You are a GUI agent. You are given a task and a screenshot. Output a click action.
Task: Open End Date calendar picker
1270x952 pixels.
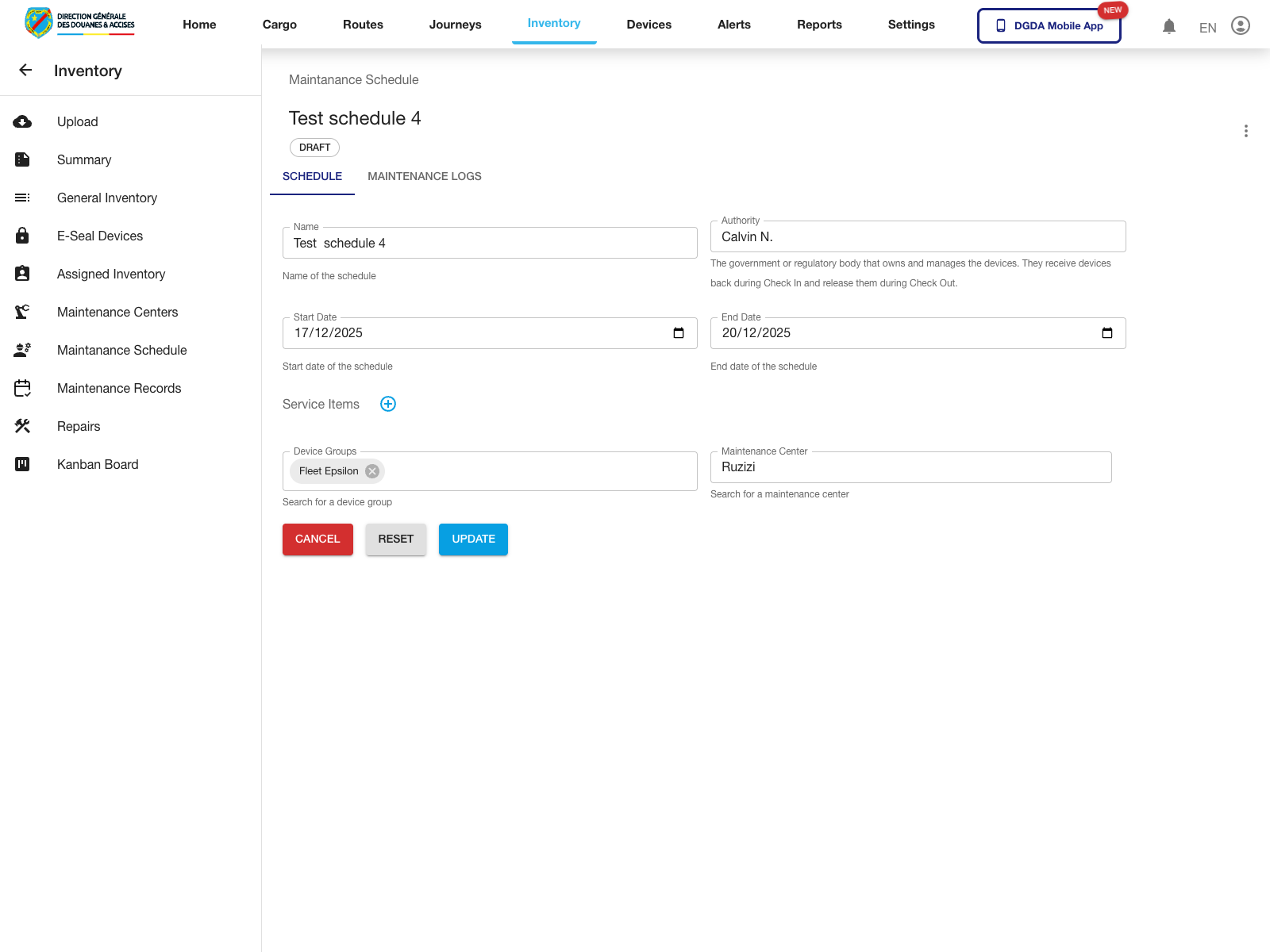(x=1107, y=333)
